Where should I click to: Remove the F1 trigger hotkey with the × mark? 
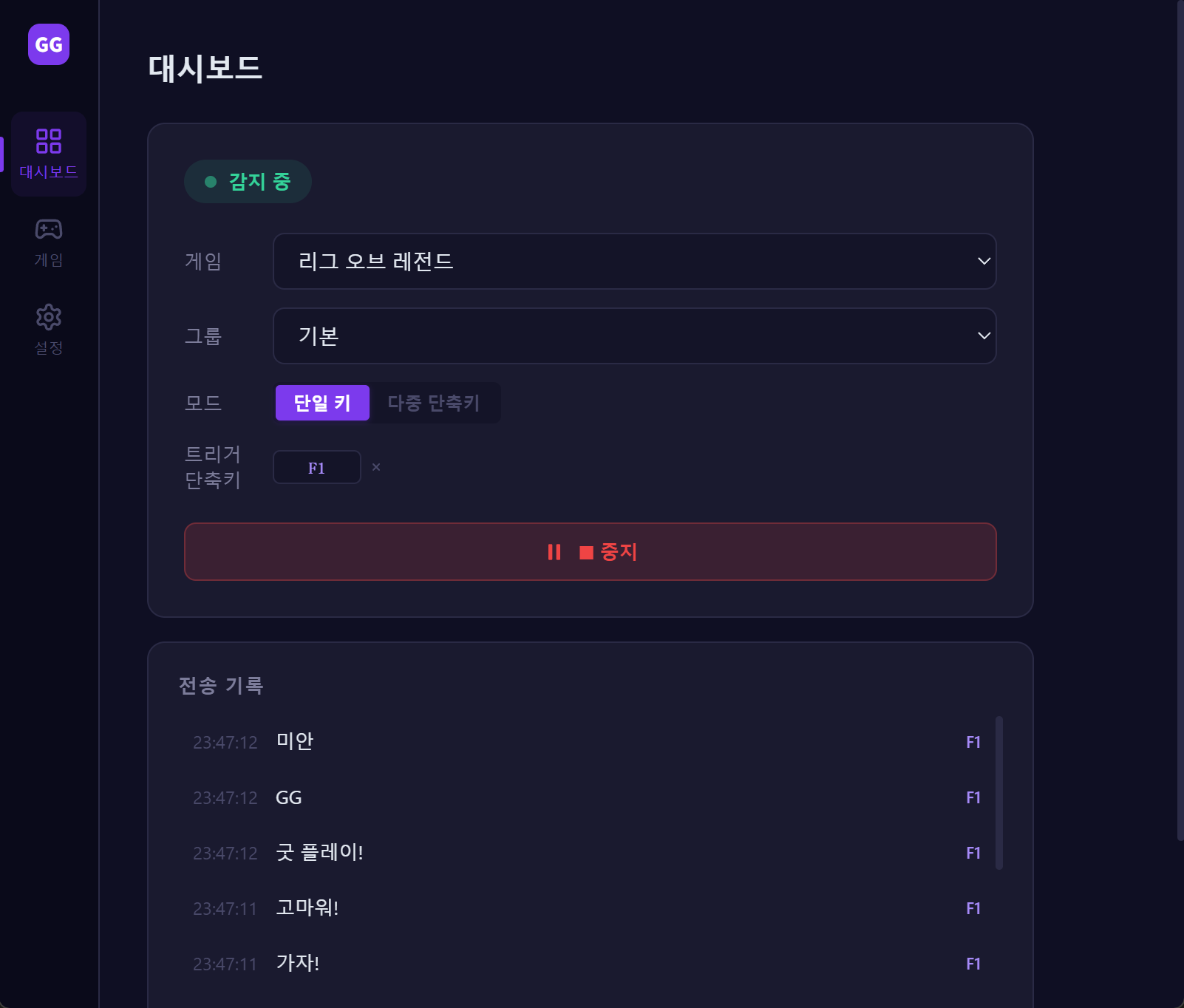coord(376,467)
